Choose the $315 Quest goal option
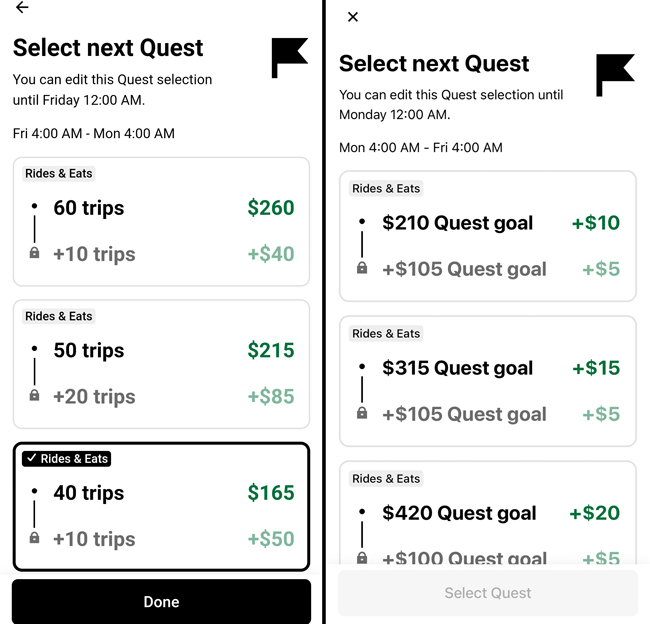This screenshot has height=624, width=650. [488, 381]
